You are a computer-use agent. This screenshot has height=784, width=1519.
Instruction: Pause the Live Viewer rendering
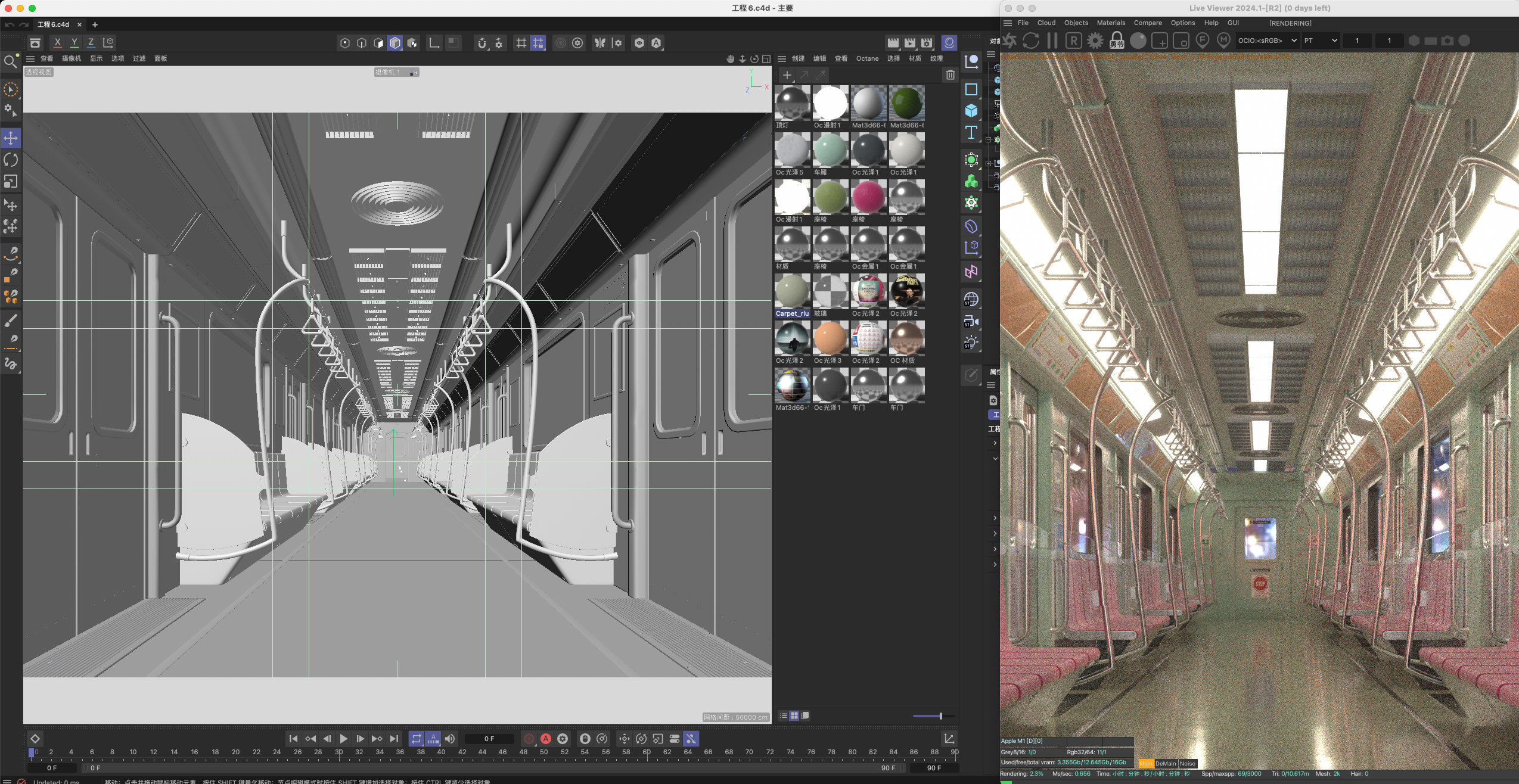(1052, 41)
